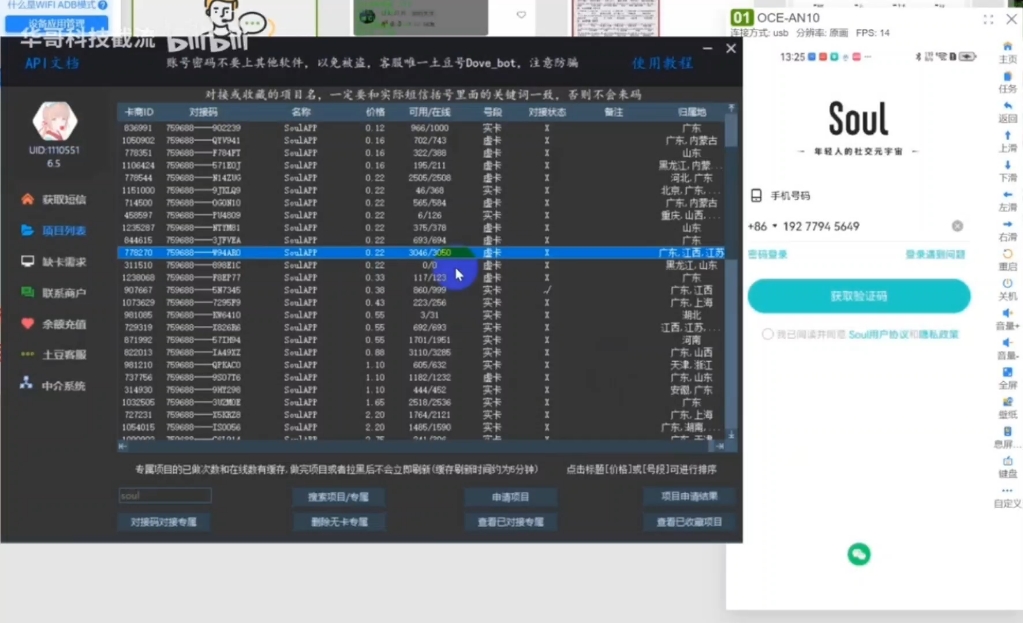Viewport: 1023px width, 623px height.
Task: Click 对接码对接专属 button
Action: (x=164, y=522)
